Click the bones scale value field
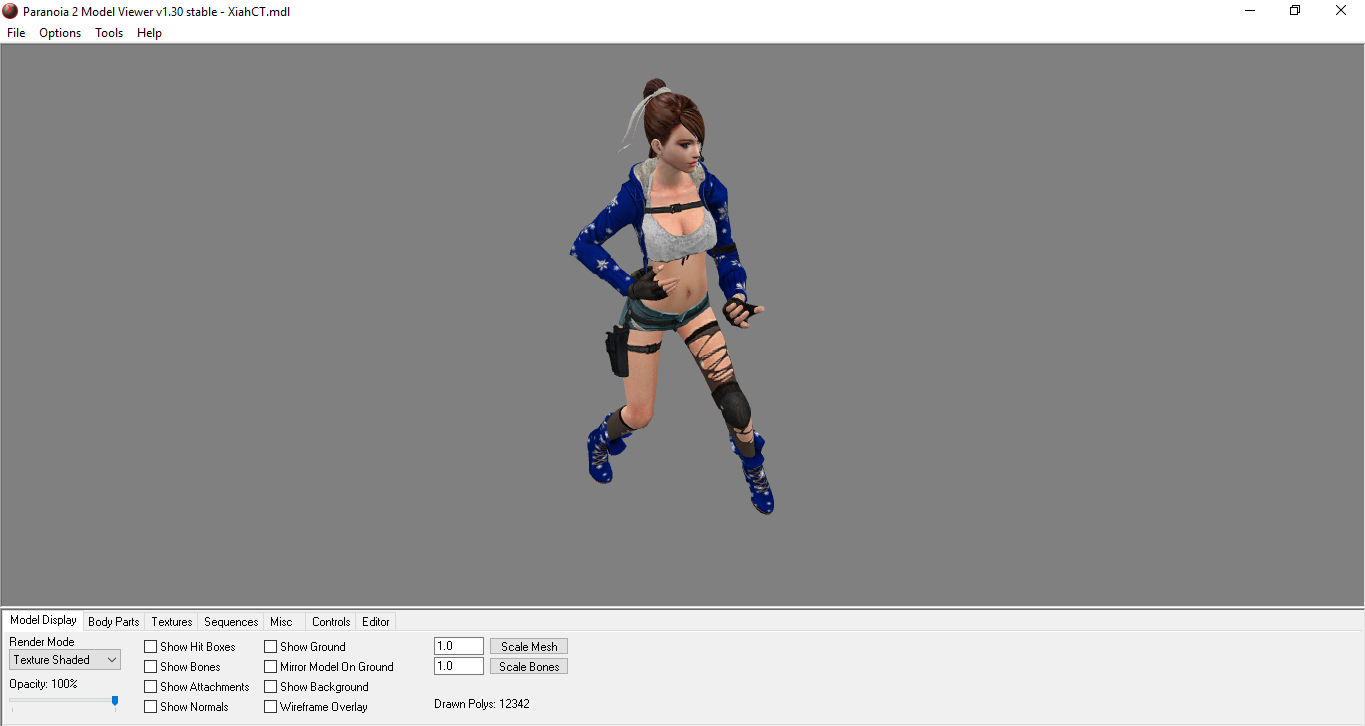Screen dimensions: 1365x726 point(459,667)
